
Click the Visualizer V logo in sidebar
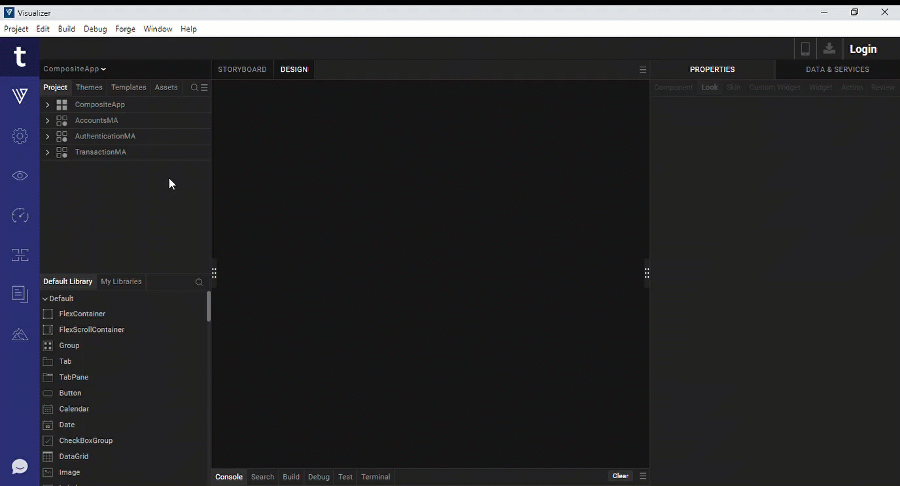[x=19, y=96]
